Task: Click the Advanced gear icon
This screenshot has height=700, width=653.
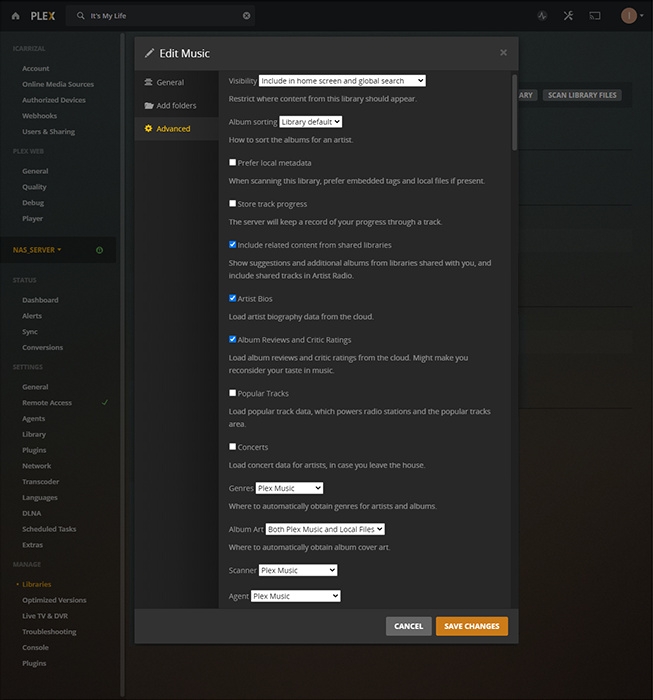Action: click(149, 129)
